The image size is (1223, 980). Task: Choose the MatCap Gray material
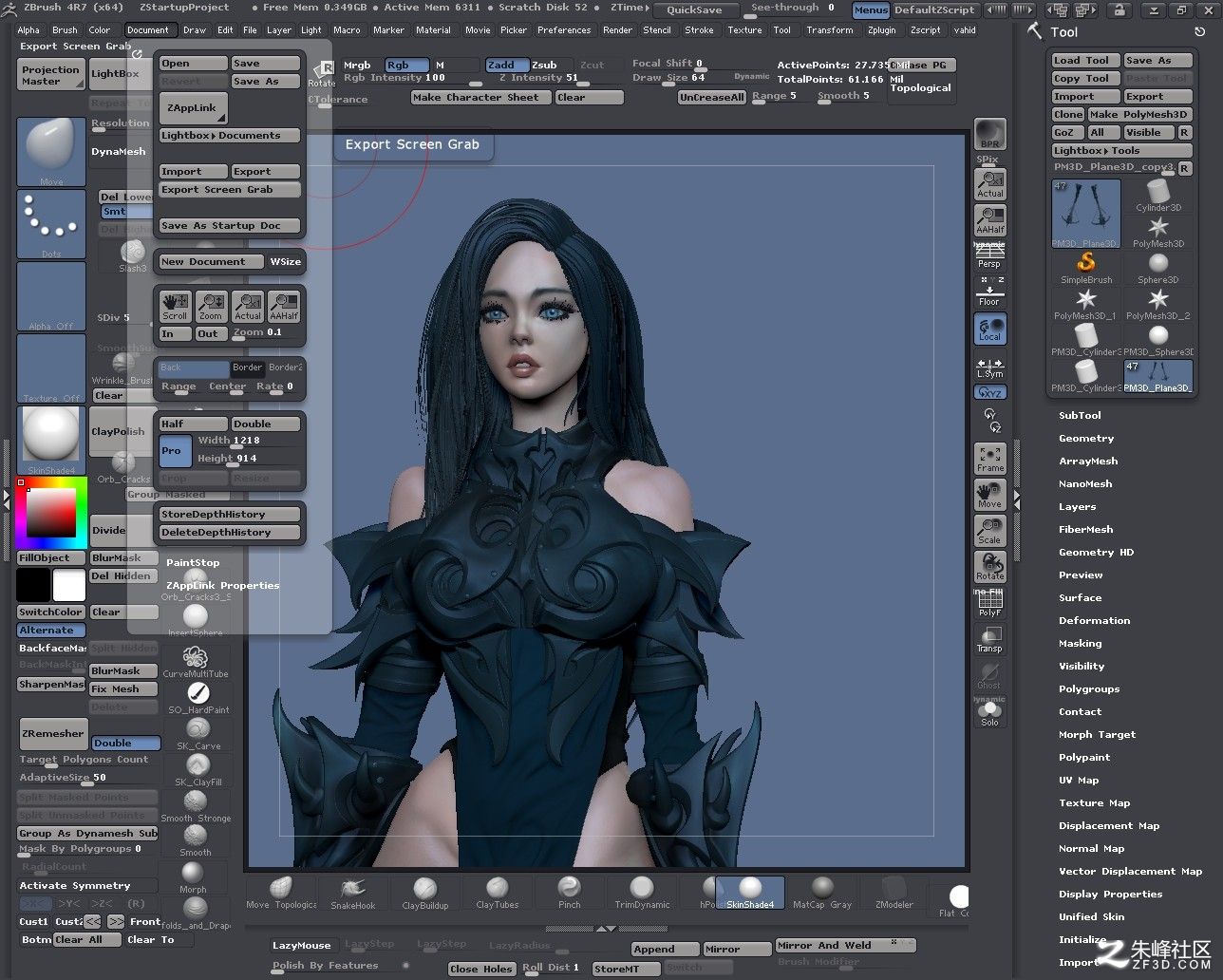click(821, 893)
